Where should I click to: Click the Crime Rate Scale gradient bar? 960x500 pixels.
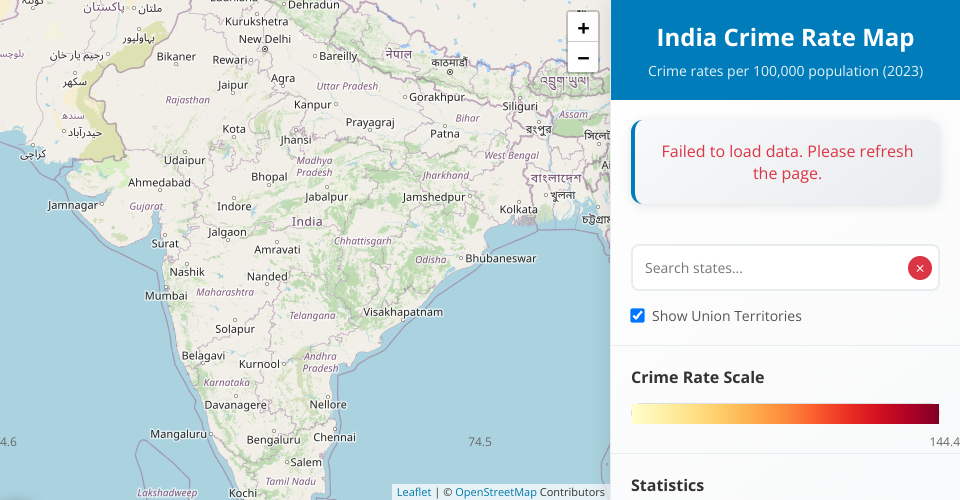[x=785, y=414]
